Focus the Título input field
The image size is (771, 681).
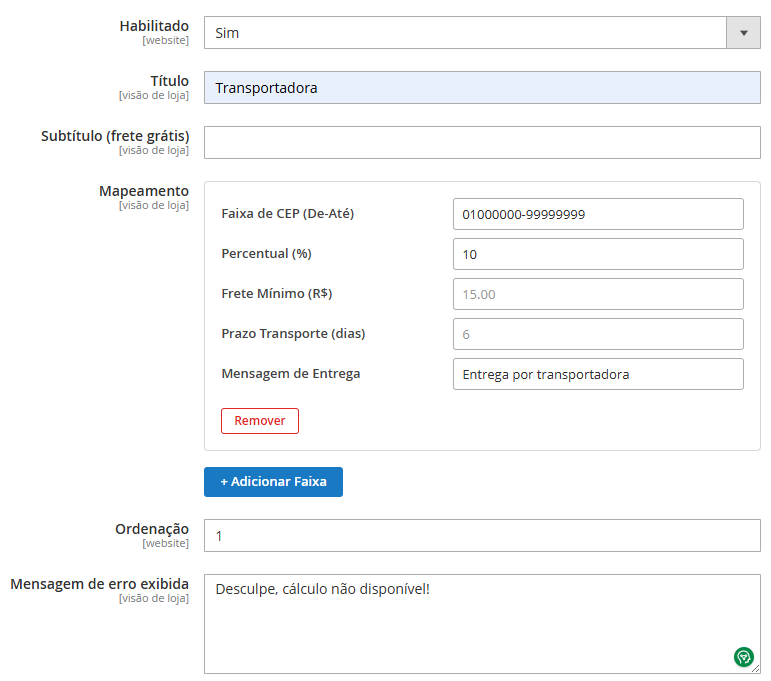pos(482,88)
